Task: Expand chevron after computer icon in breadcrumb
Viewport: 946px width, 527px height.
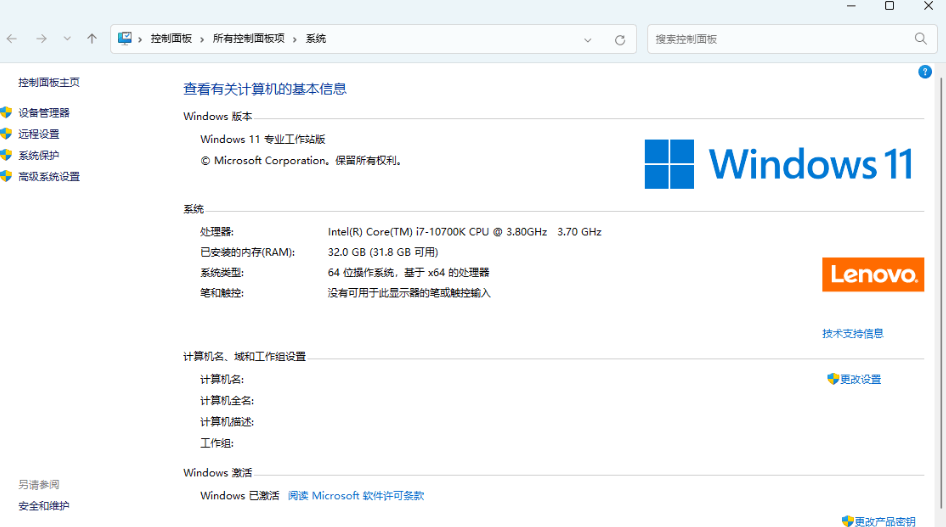Action: click(x=140, y=39)
